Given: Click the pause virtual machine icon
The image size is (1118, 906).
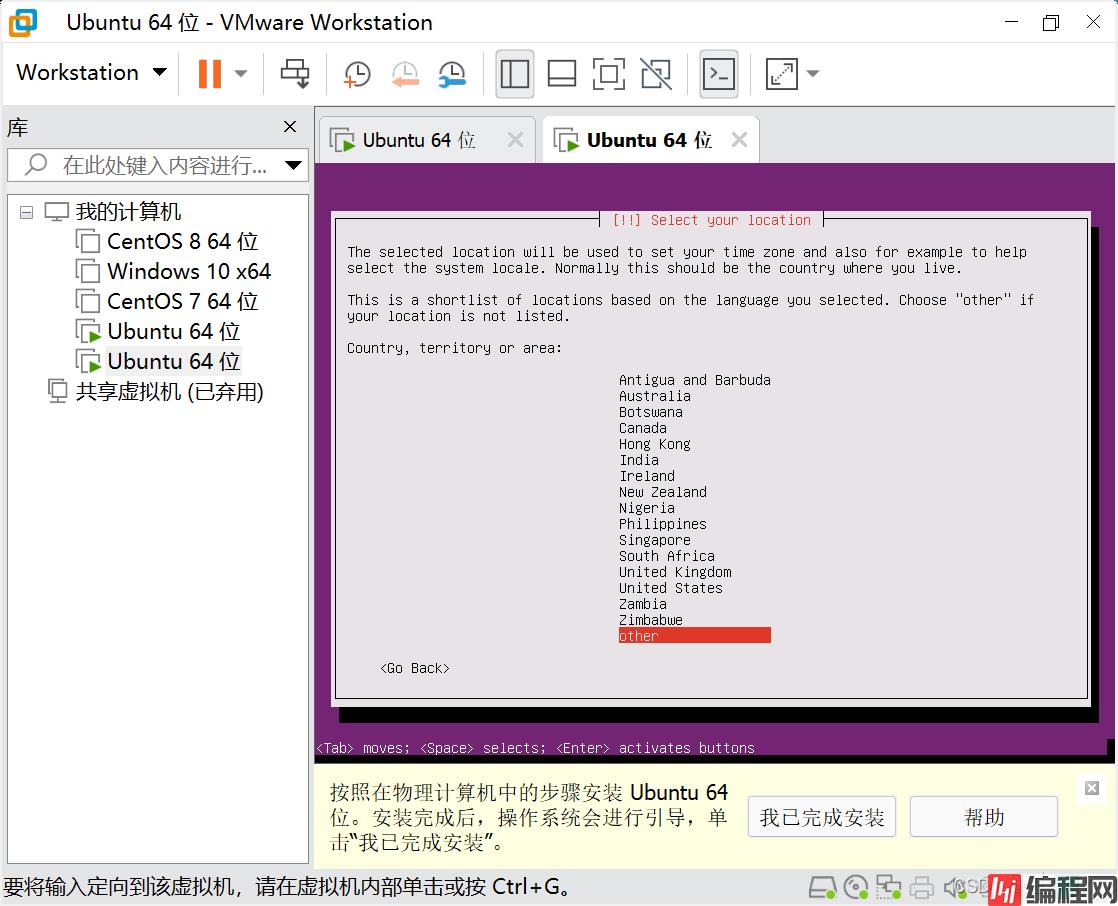Looking at the screenshot, I should [209, 73].
